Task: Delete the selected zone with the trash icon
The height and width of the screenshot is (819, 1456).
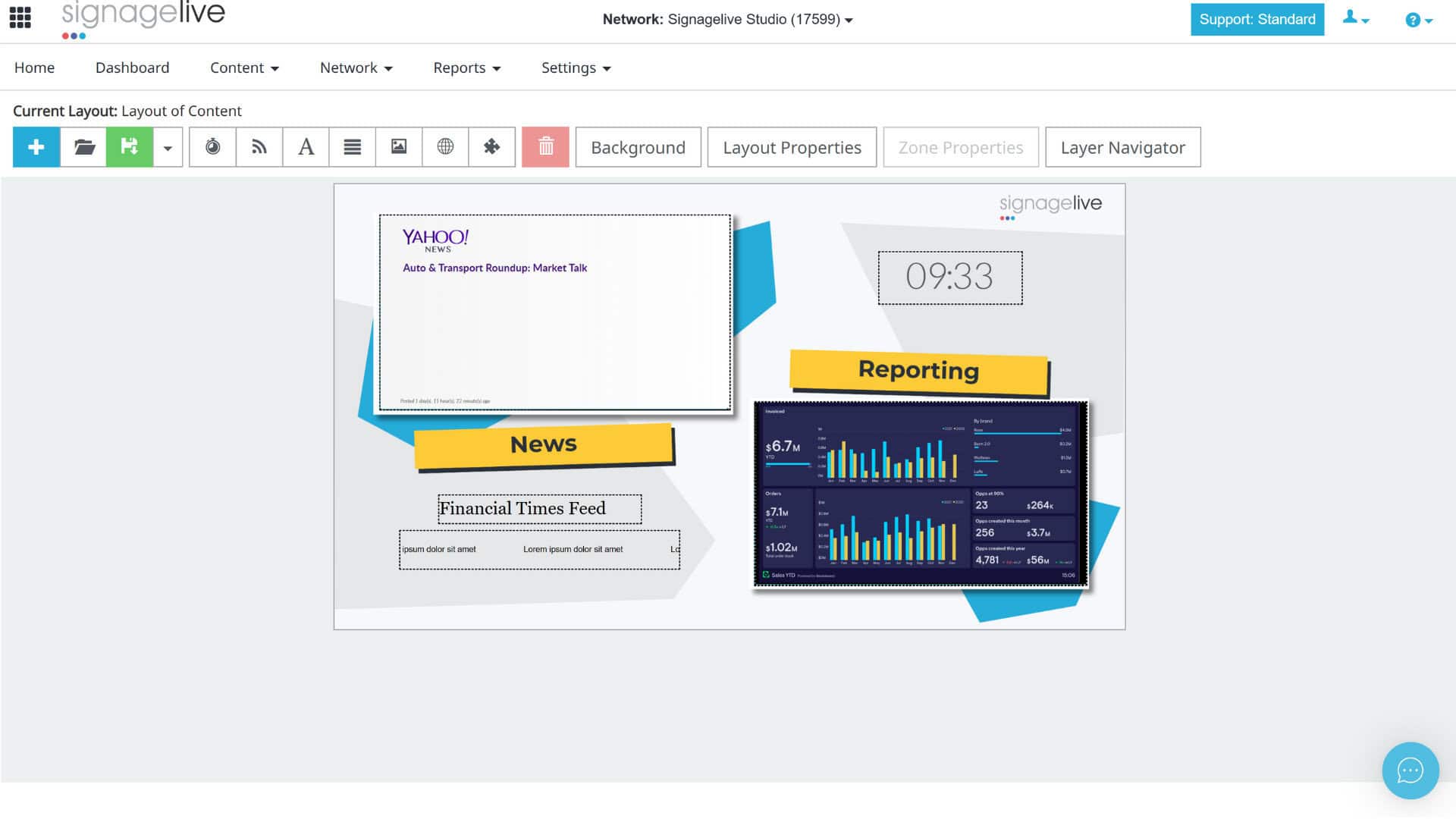Action: point(545,147)
